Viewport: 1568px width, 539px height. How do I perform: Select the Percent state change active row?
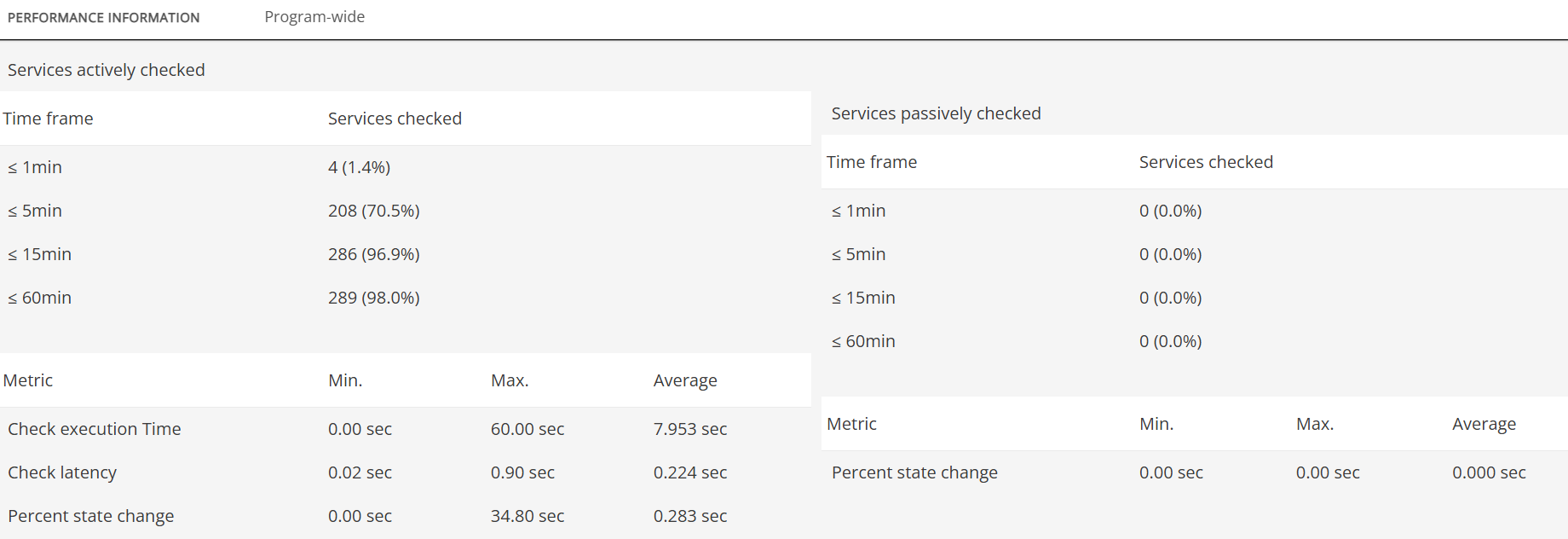click(90, 516)
